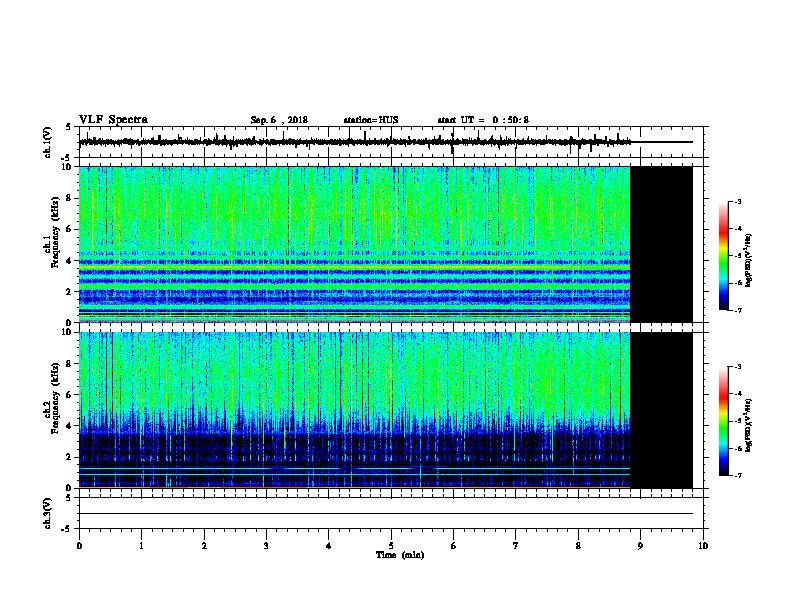Click the "4" minute tick label
This screenshot has width=792, height=612.
329,546
